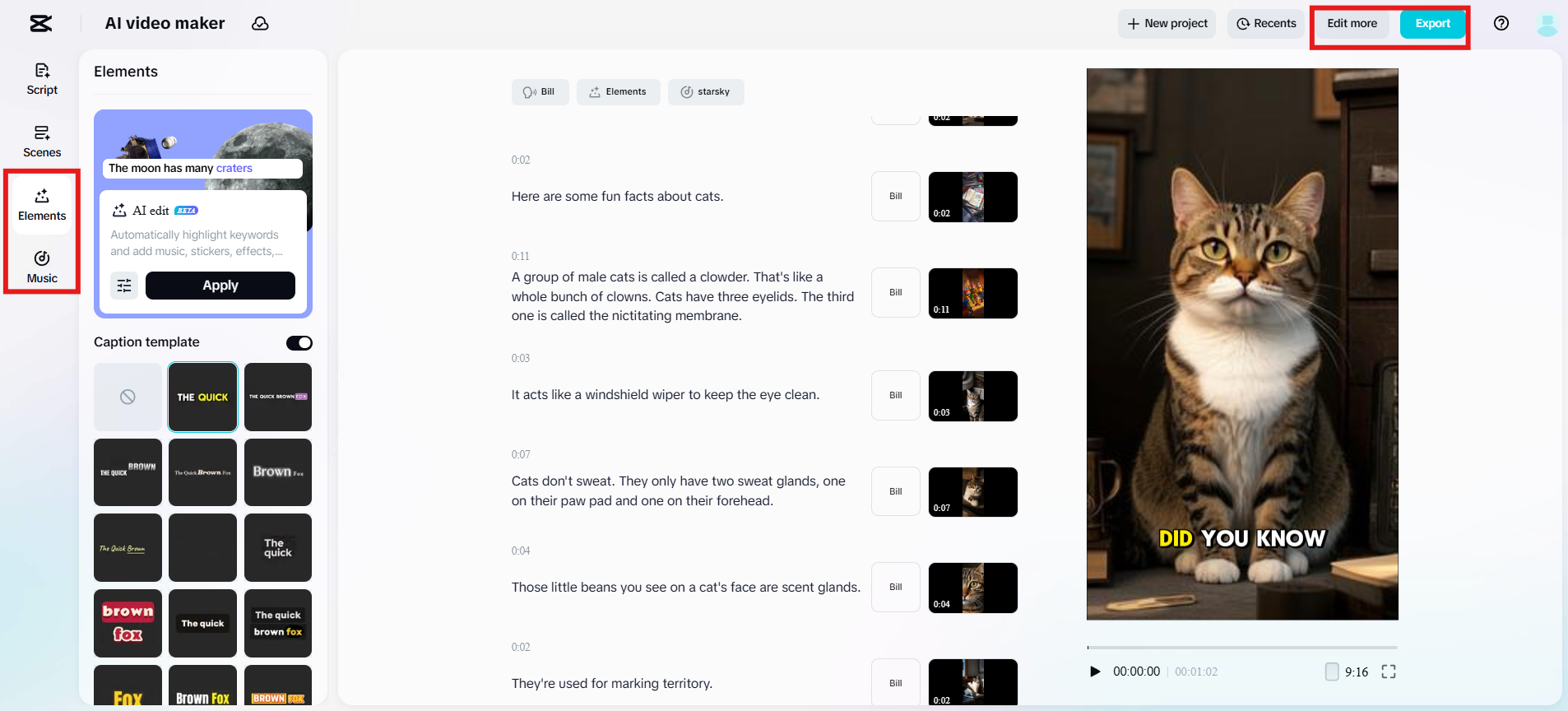
Task: Click the cat video preview
Action: point(1242,344)
